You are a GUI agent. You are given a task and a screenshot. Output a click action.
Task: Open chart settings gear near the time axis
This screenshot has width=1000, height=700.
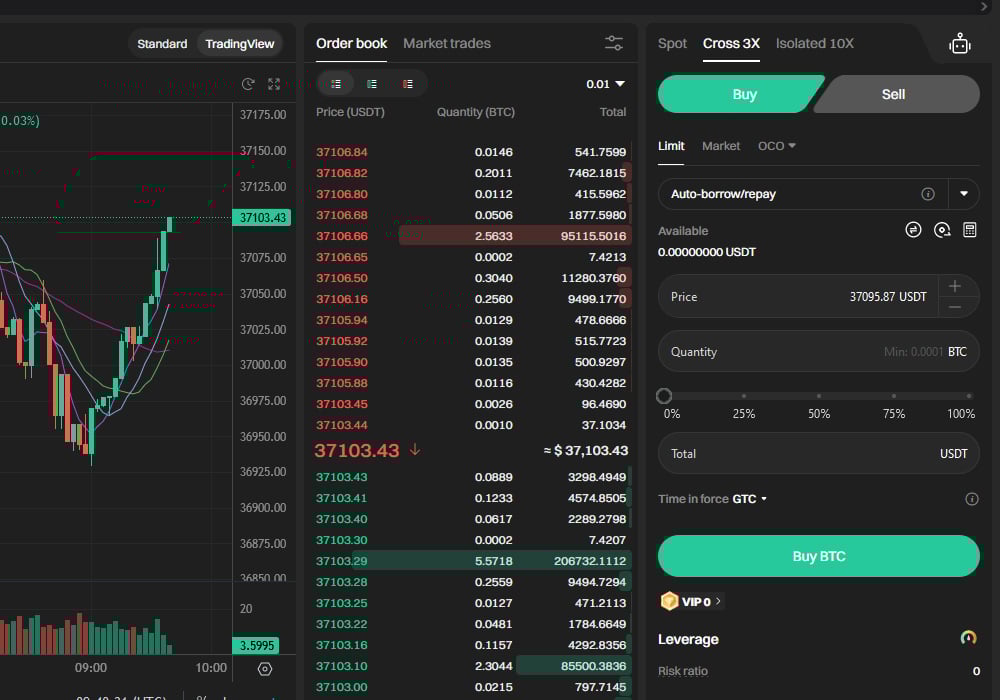264,669
